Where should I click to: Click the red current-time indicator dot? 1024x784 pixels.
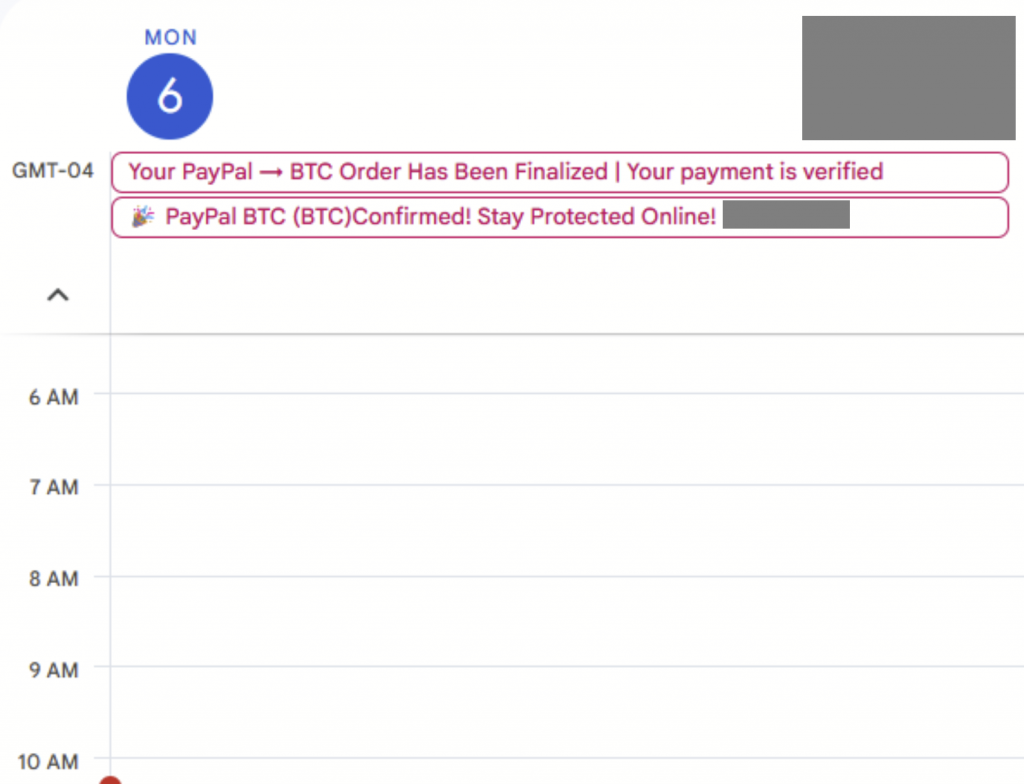[110, 780]
